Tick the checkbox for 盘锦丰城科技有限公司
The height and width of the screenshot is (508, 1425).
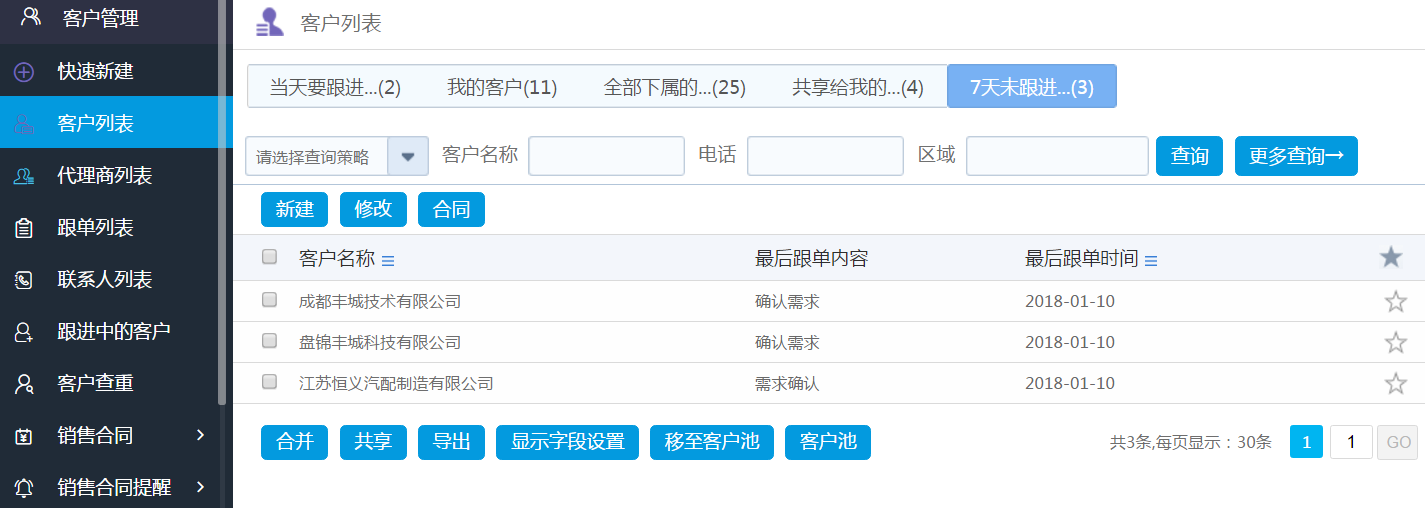point(269,341)
